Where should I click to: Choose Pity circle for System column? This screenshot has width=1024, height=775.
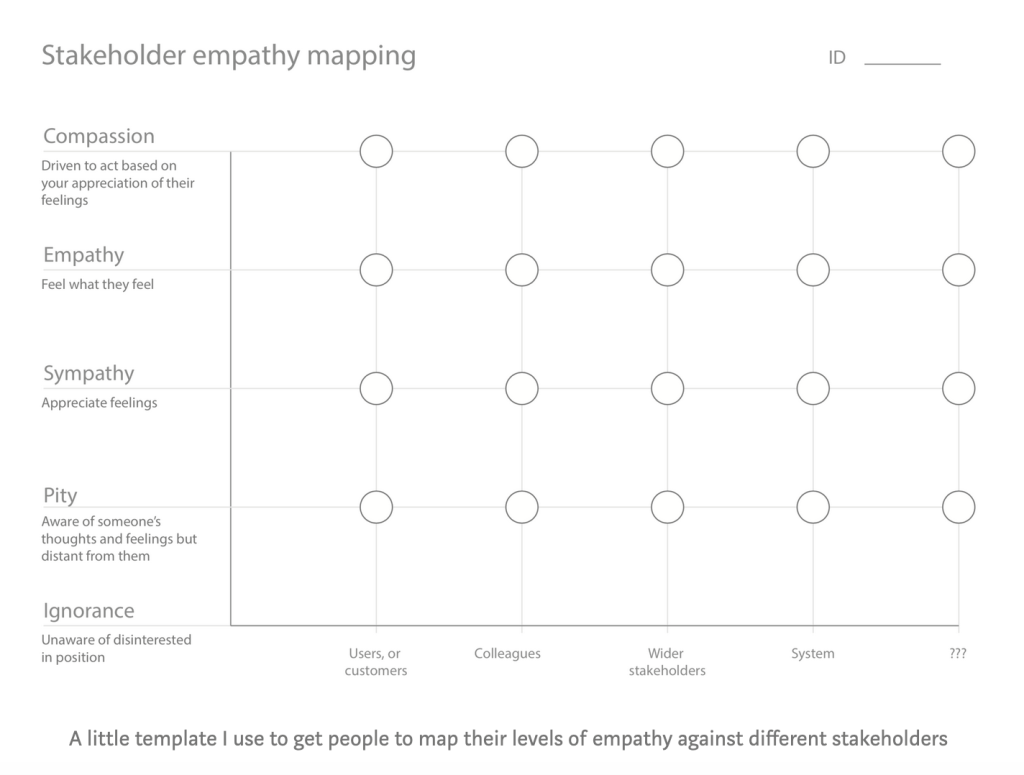point(813,507)
